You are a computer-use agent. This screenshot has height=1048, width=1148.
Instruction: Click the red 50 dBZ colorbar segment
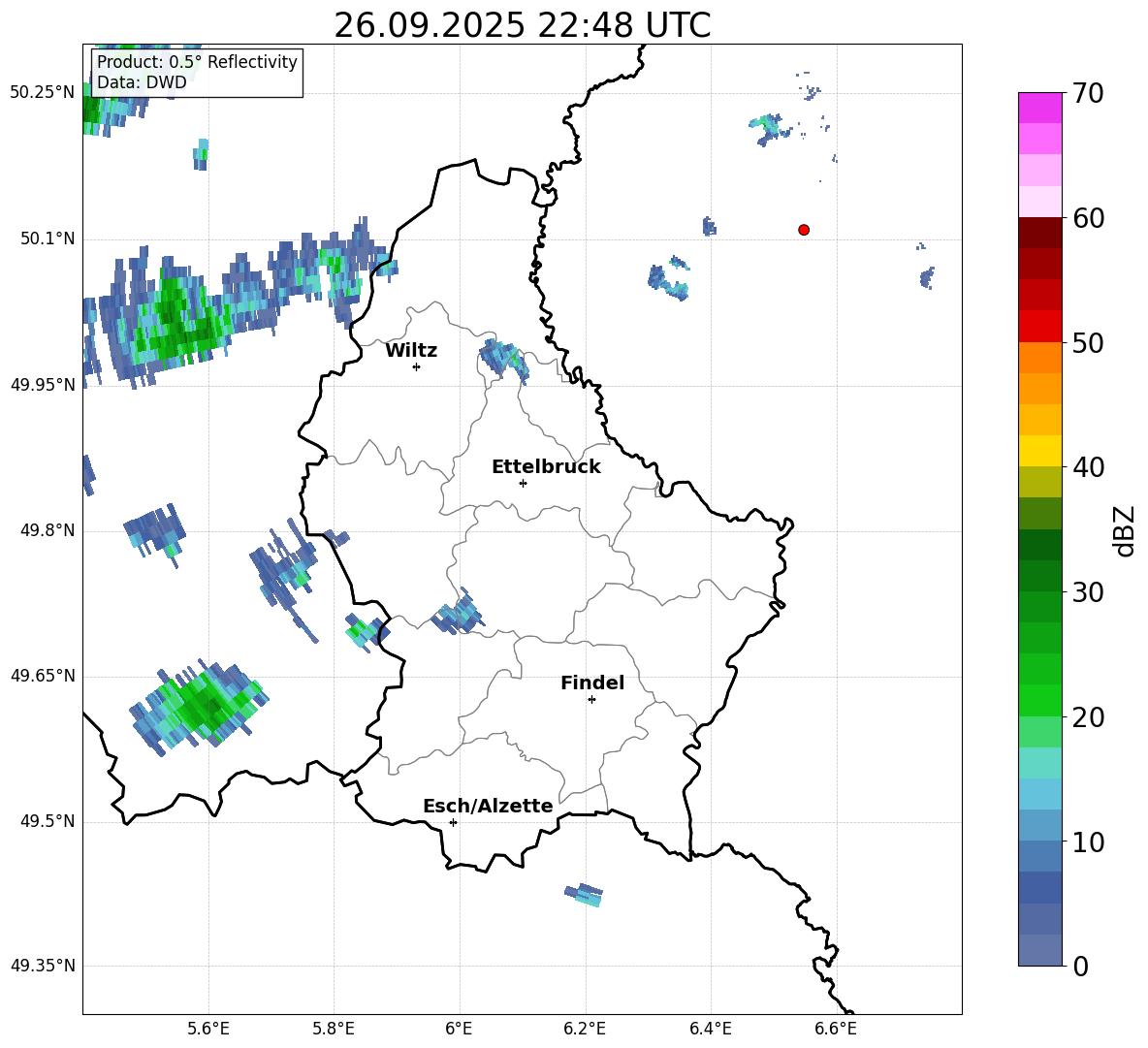[x=1040, y=327]
